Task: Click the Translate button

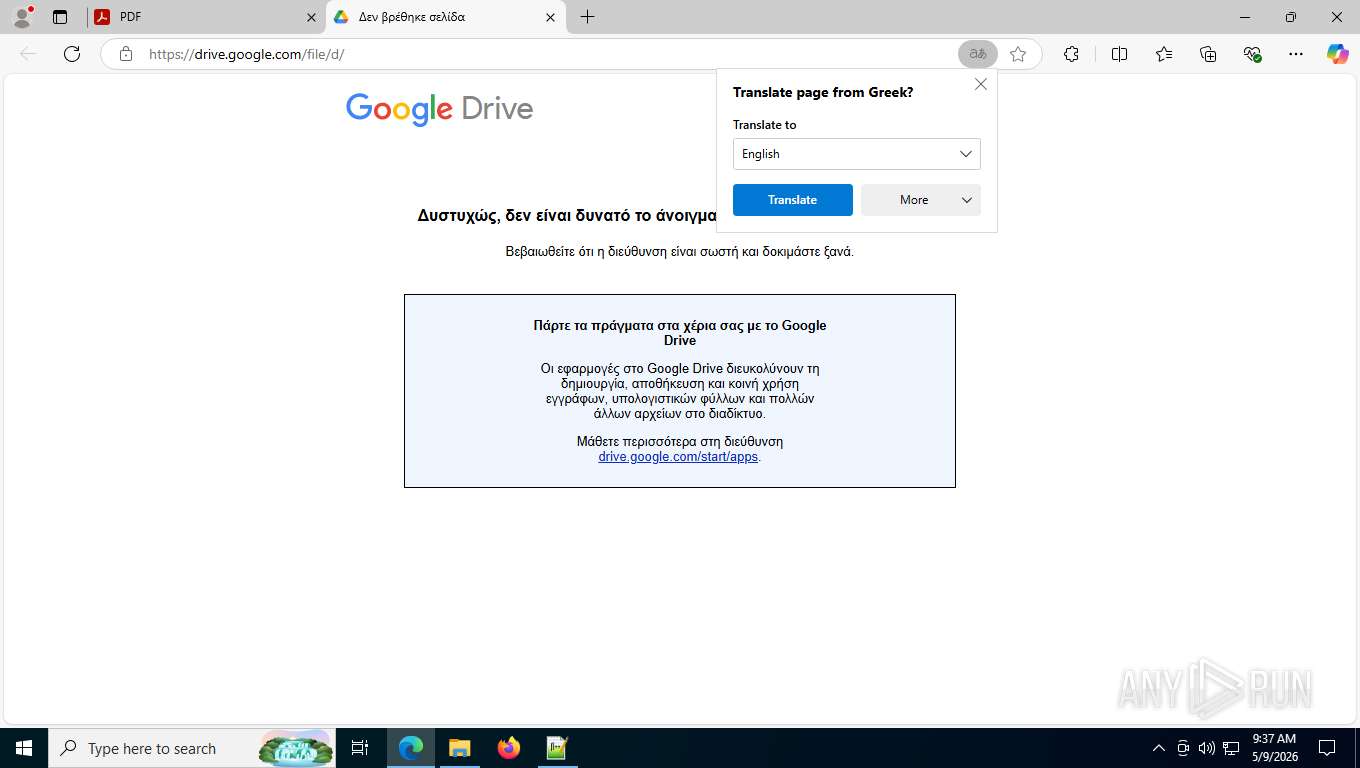Action: pyautogui.click(x=793, y=200)
